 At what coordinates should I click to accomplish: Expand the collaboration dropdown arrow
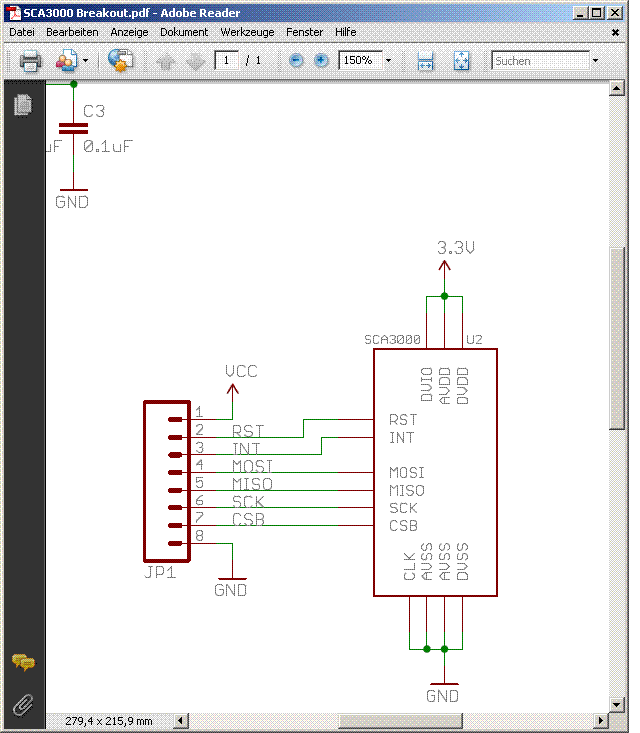86,61
